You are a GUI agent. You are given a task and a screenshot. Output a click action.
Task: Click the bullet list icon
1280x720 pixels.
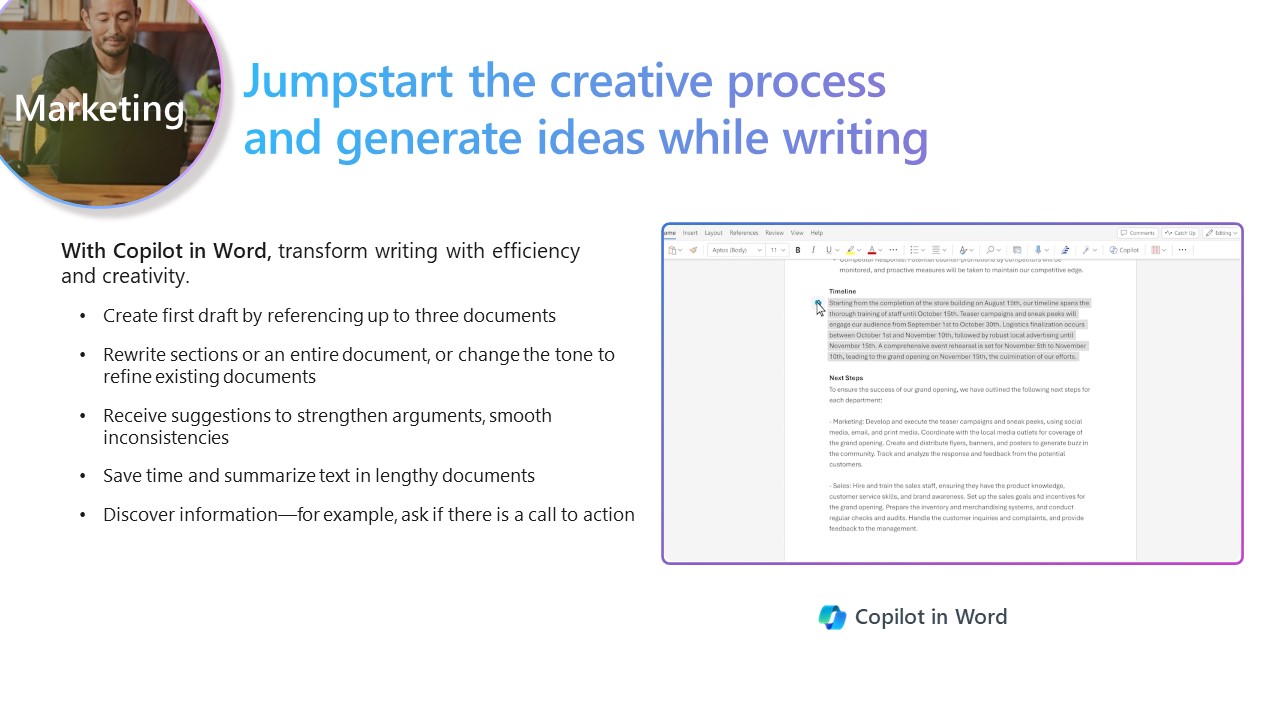click(x=914, y=250)
